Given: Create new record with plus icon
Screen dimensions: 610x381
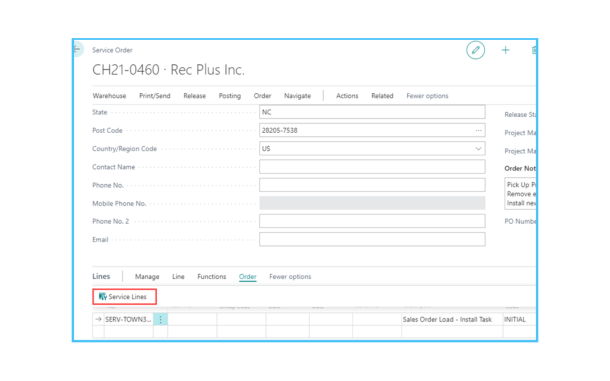Looking at the screenshot, I should point(505,50).
